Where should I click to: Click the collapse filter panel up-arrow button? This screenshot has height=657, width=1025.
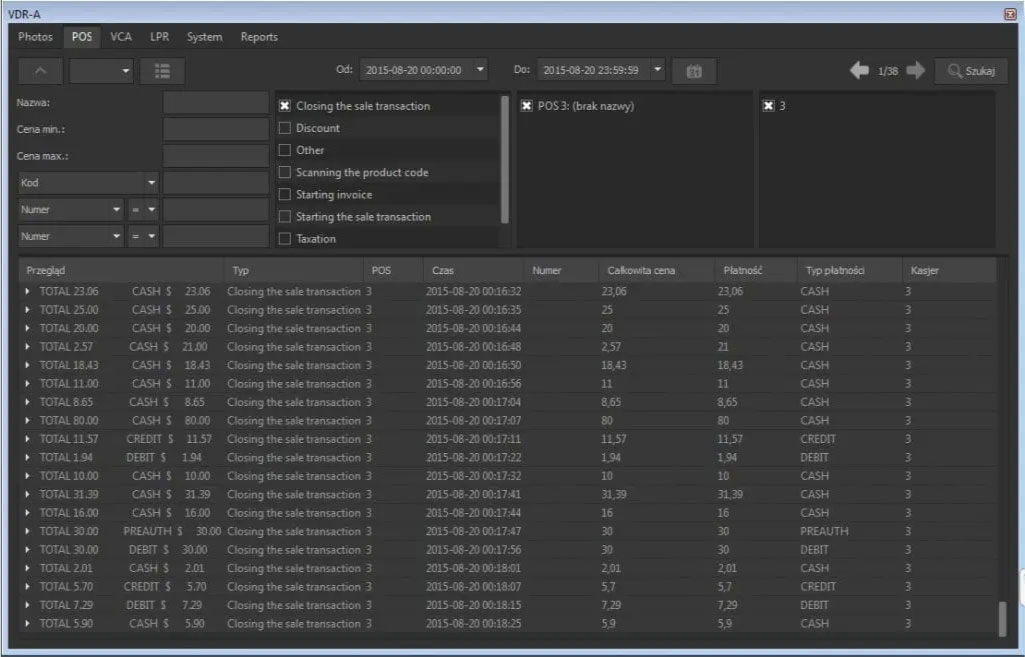[x=40, y=71]
